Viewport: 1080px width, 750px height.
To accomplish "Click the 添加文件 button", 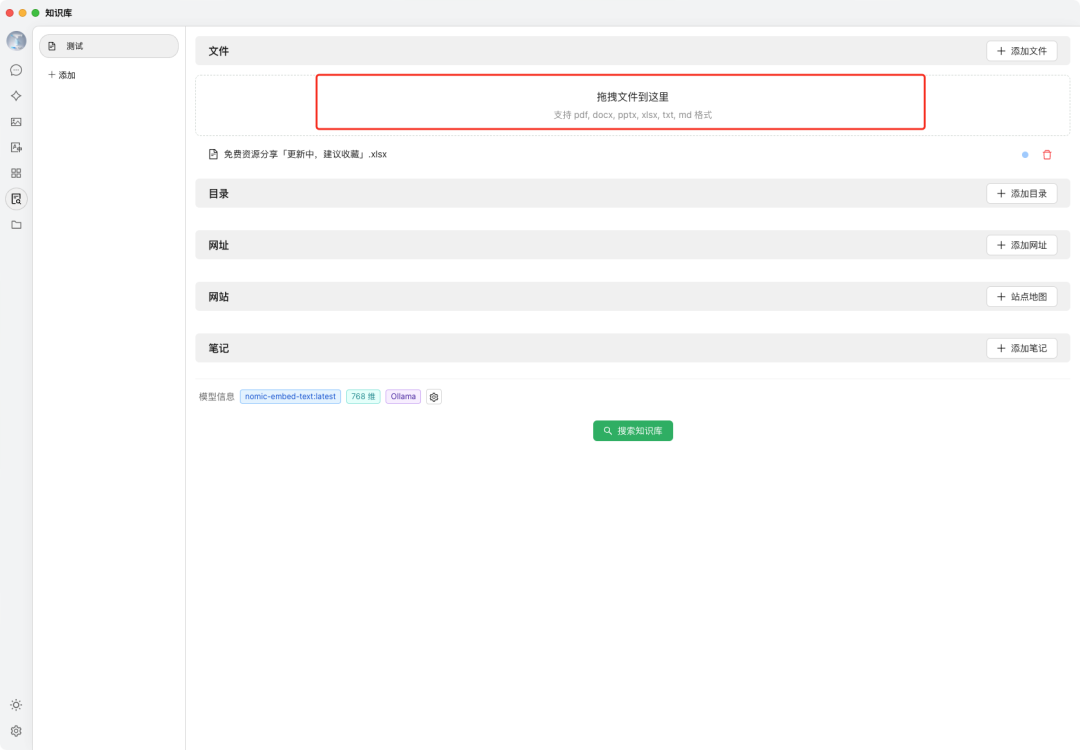I will point(1021,51).
